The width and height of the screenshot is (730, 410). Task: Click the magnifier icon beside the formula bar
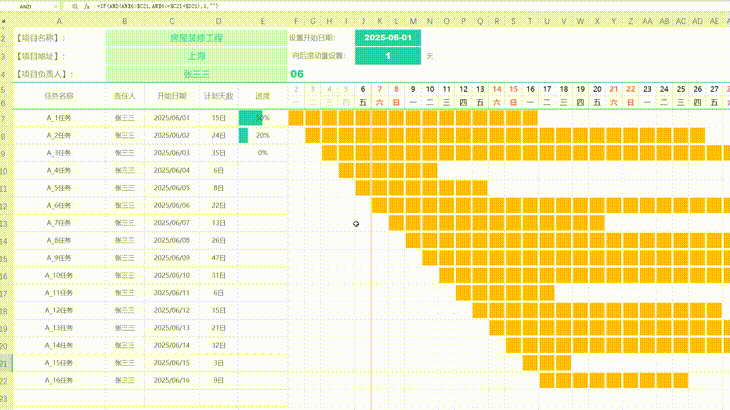coord(75,7)
